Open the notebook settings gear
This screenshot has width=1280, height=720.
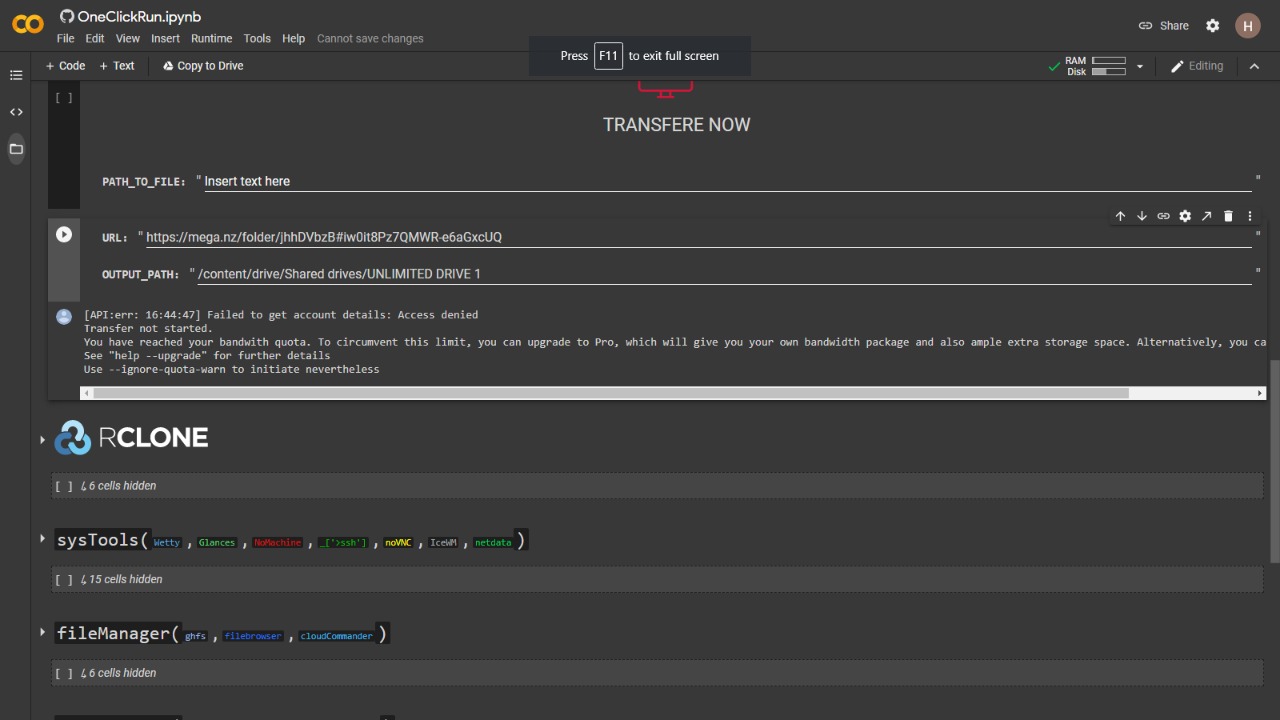coord(1212,26)
